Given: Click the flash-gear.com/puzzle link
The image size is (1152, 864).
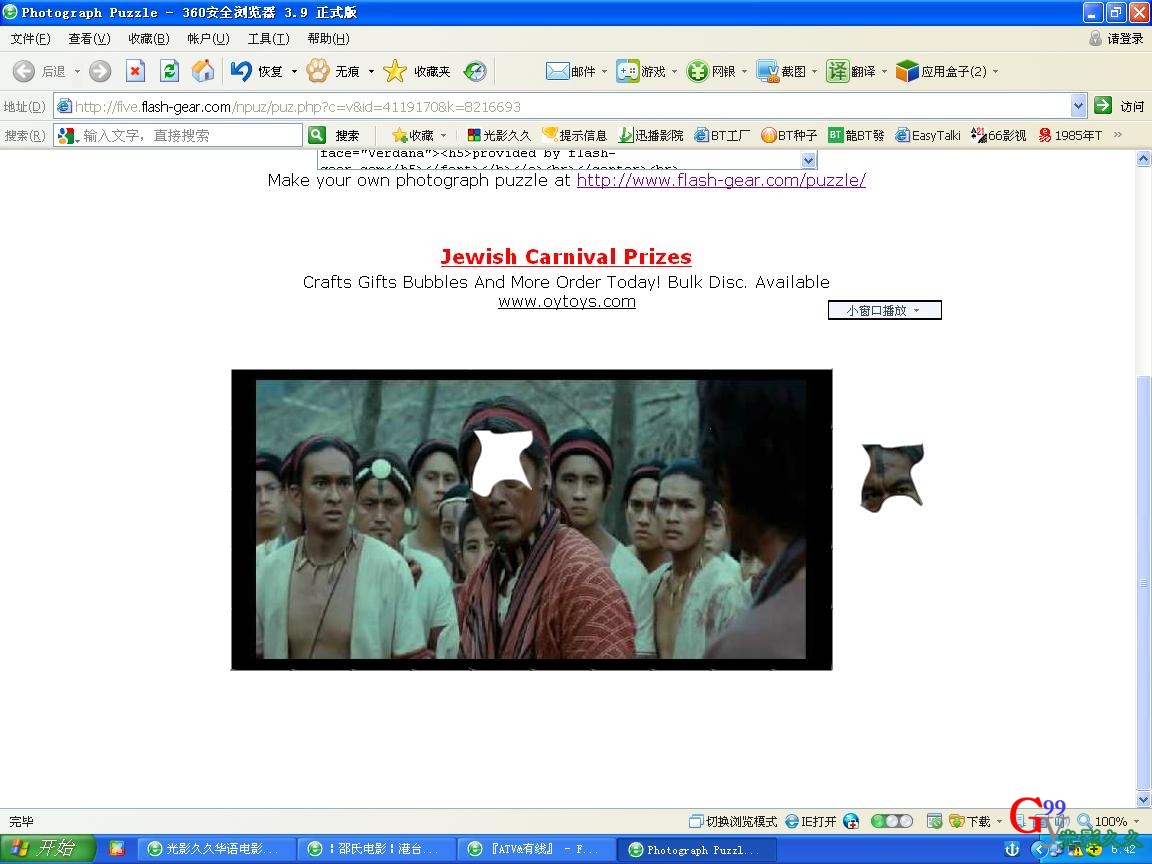Looking at the screenshot, I should click(x=721, y=180).
